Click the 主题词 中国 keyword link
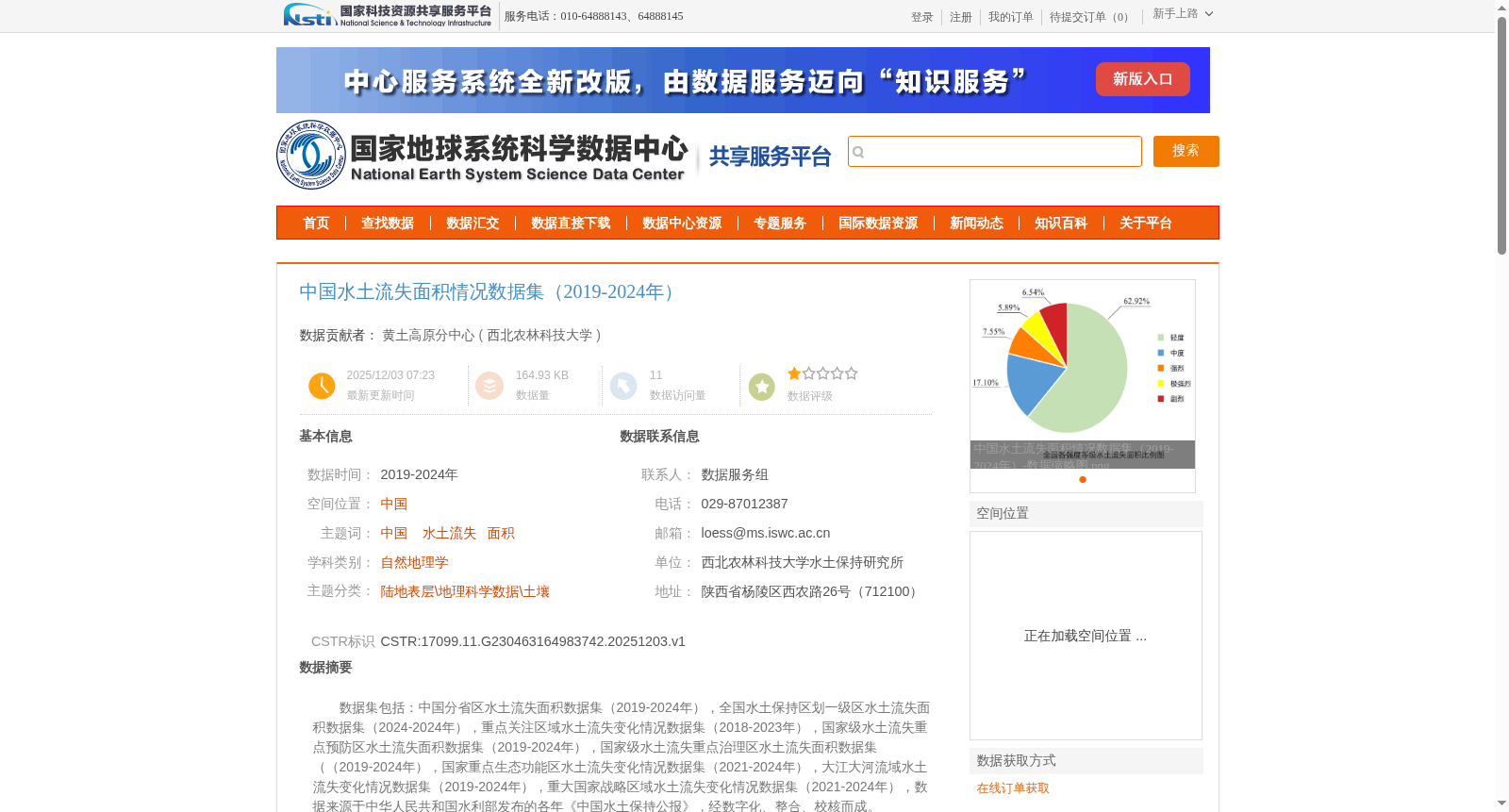 click(x=394, y=534)
